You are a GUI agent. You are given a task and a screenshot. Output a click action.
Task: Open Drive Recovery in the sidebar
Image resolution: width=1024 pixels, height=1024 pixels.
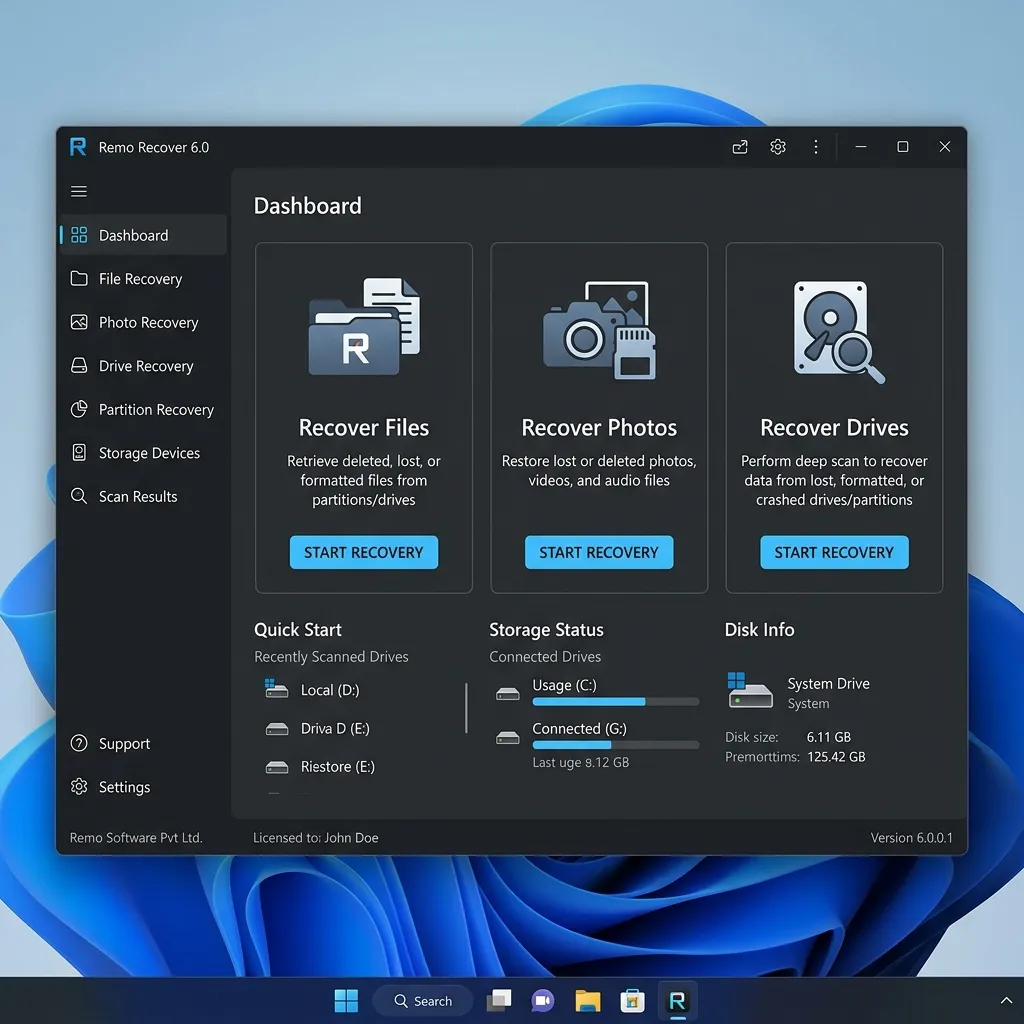click(146, 366)
